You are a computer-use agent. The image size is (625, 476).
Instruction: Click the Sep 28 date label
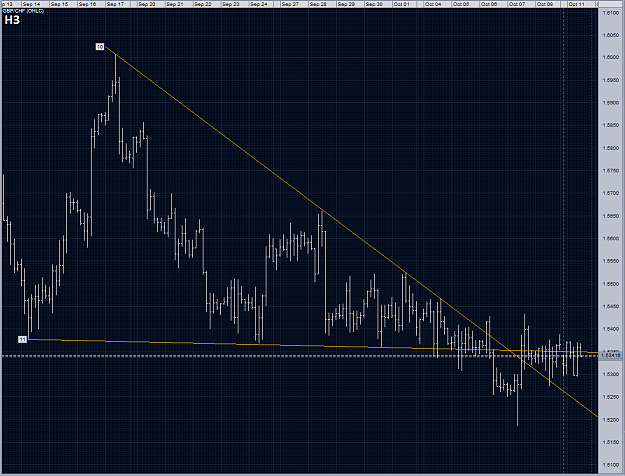tap(318, 4)
